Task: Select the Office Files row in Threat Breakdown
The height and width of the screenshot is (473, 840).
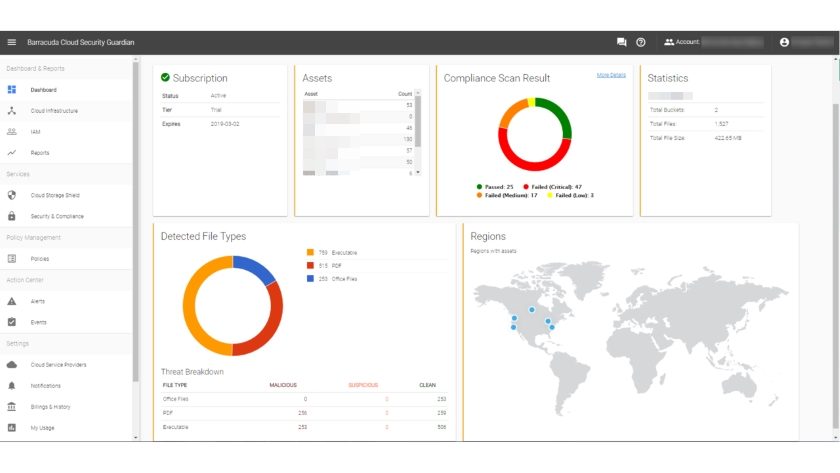Action: (x=304, y=399)
